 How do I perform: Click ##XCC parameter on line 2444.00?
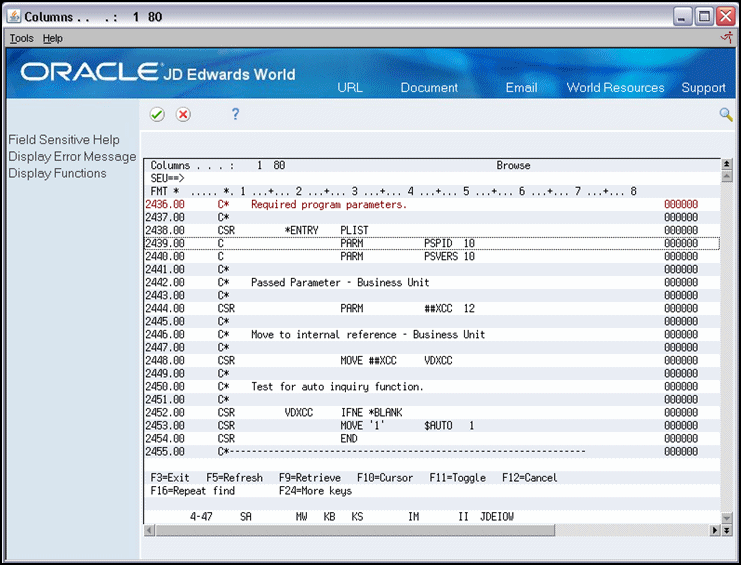[x=438, y=308]
